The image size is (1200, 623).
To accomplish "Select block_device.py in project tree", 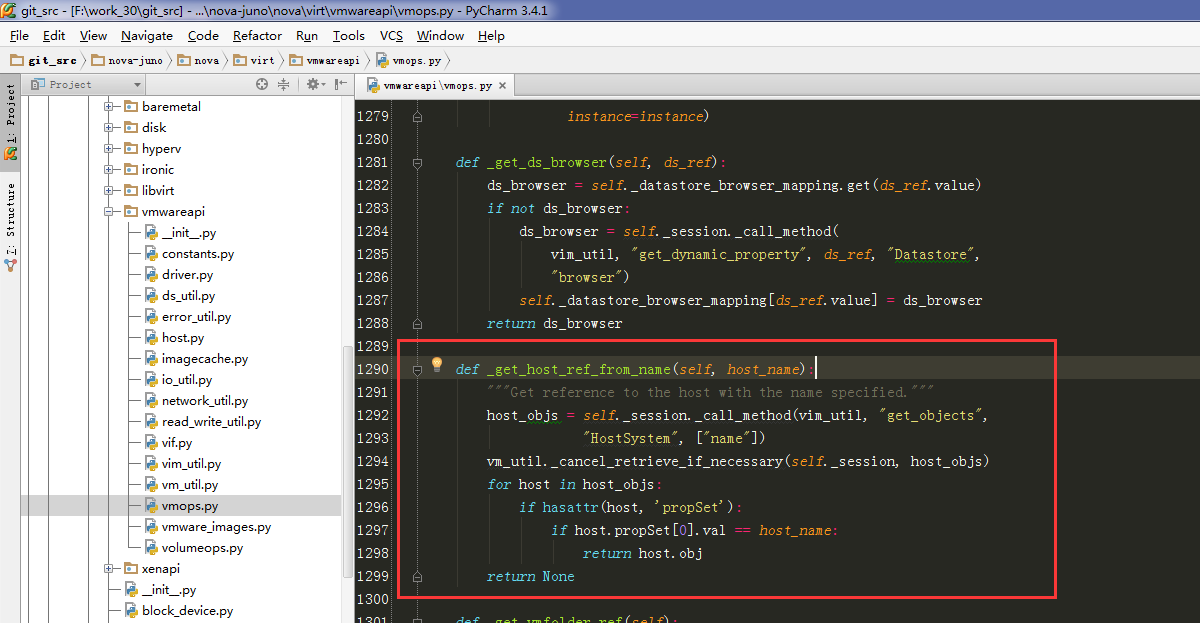I will pyautogui.click(x=178, y=610).
